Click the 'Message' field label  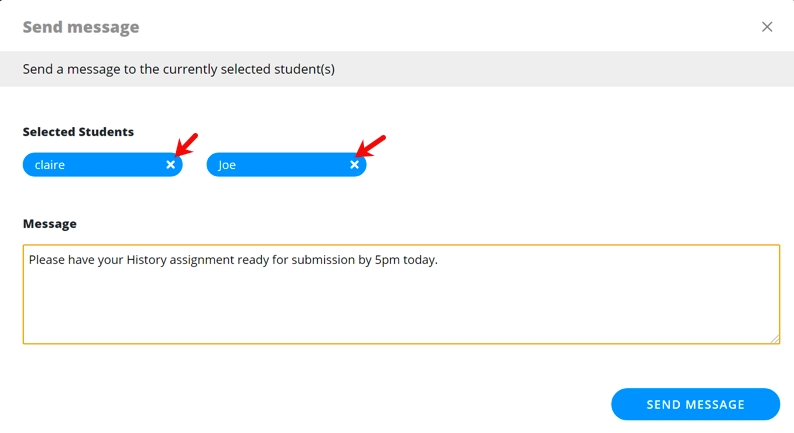pyautogui.click(x=50, y=223)
